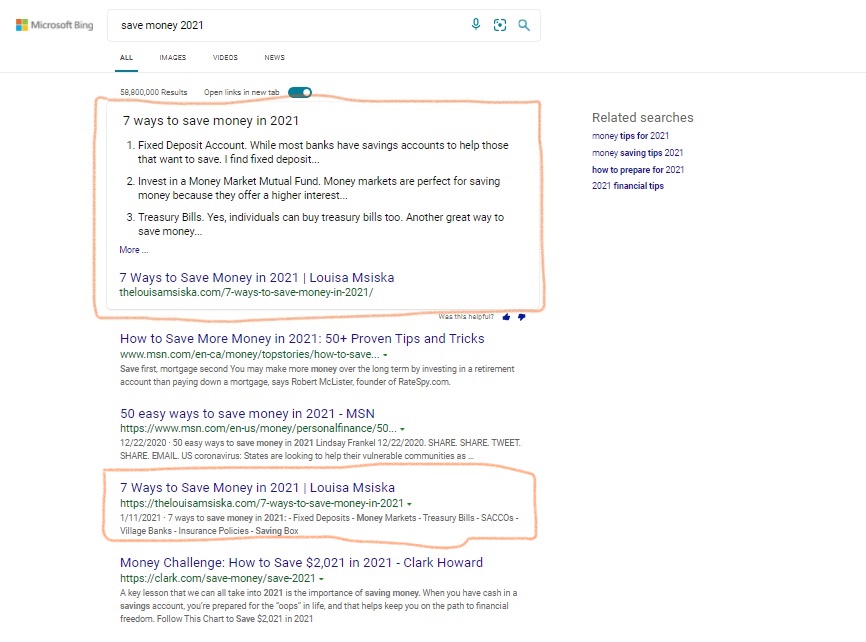866x642 pixels.
Task: Click the 'Related searches' heading
Action: (x=643, y=118)
